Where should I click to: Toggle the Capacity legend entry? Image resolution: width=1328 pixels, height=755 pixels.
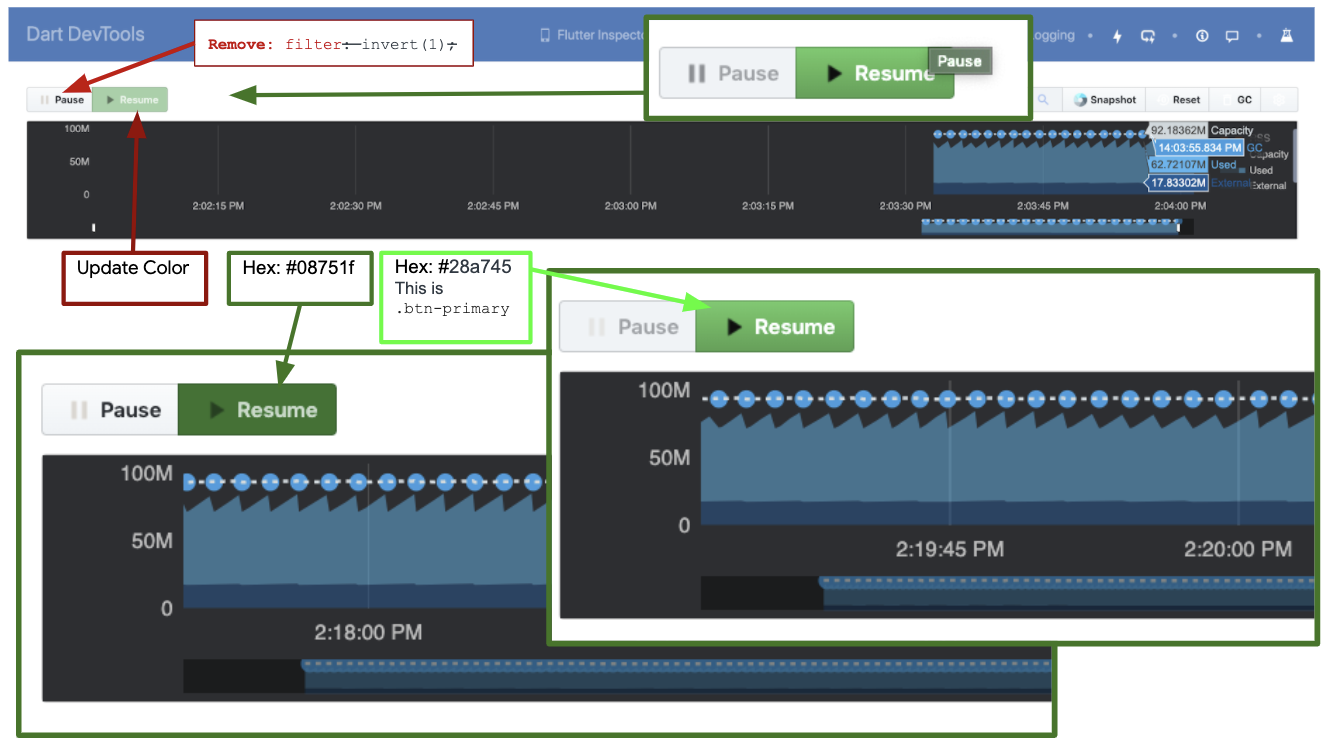click(1270, 155)
